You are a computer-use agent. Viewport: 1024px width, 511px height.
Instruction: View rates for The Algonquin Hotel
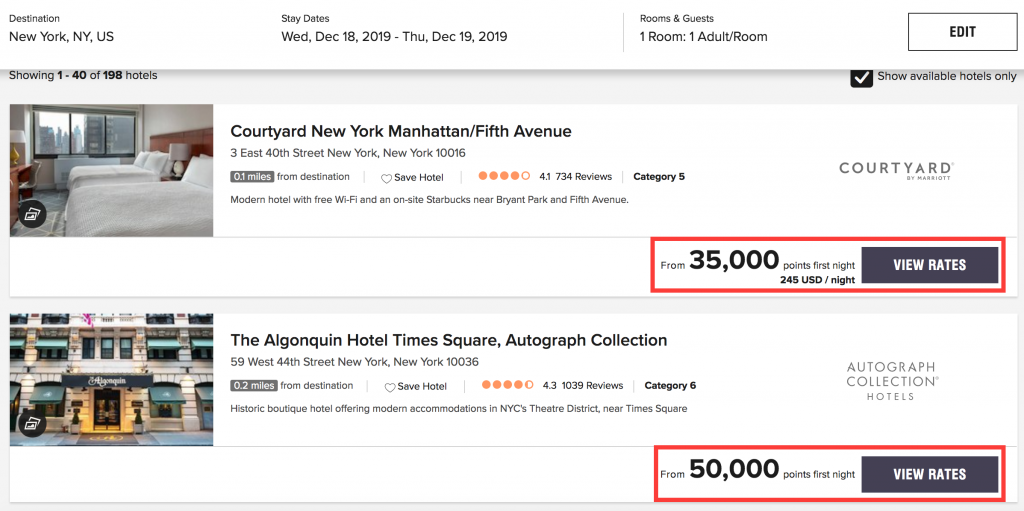click(x=929, y=474)
